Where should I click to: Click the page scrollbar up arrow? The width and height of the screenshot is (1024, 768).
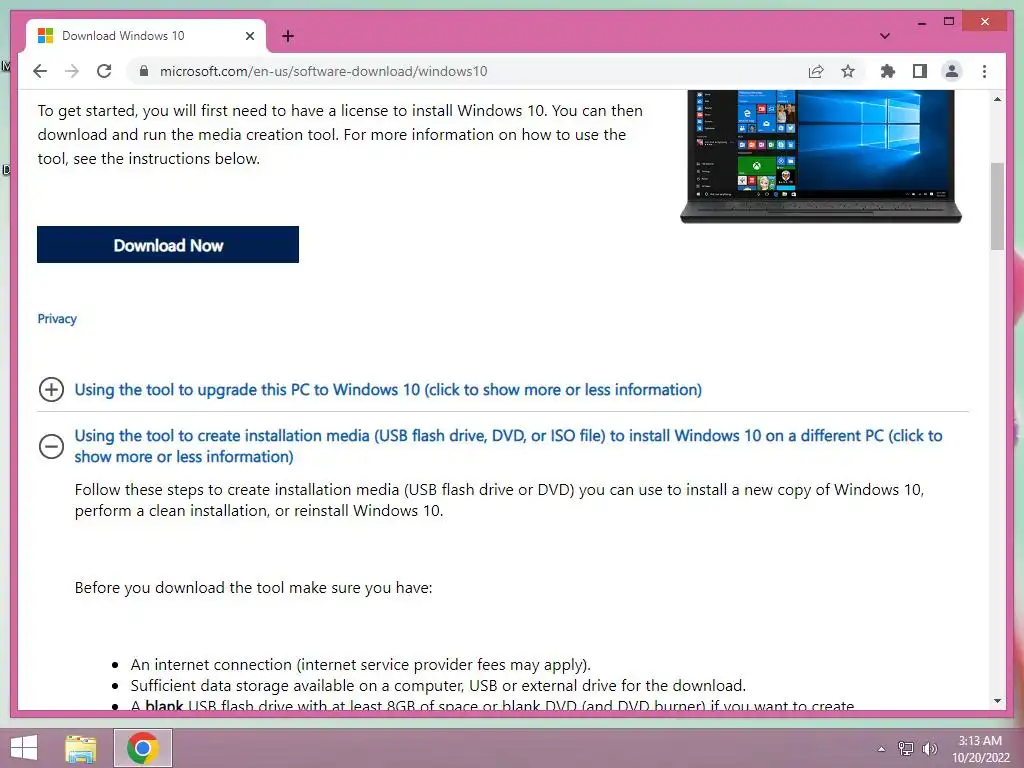point(997,99)
